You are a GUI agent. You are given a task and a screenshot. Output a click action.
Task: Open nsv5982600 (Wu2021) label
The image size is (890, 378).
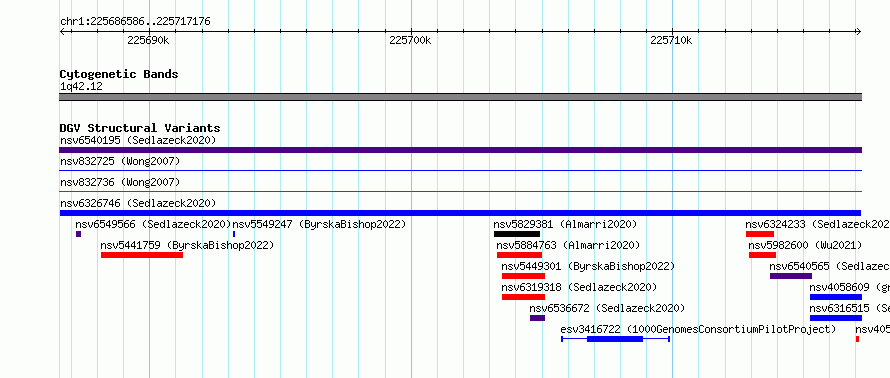click(805, 245)
